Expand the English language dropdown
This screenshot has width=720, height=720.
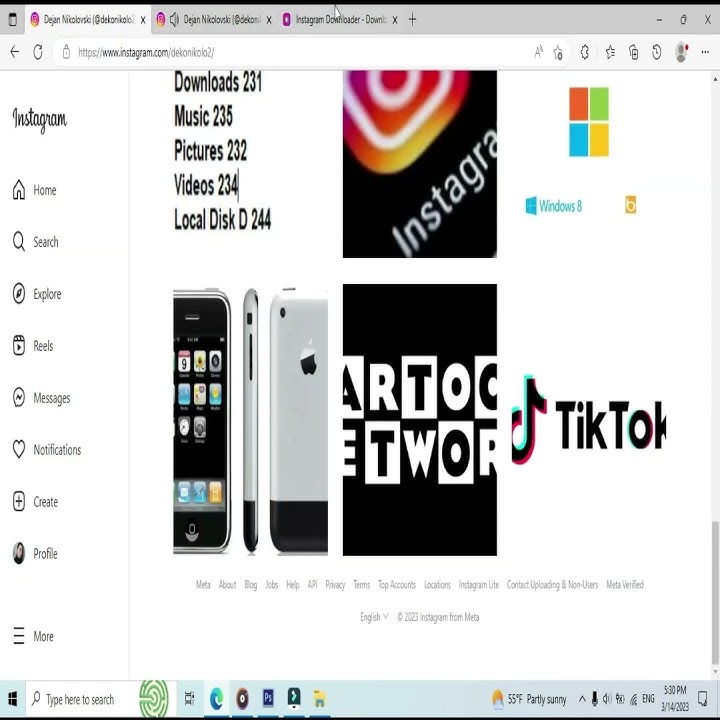[x=374, y=617]
